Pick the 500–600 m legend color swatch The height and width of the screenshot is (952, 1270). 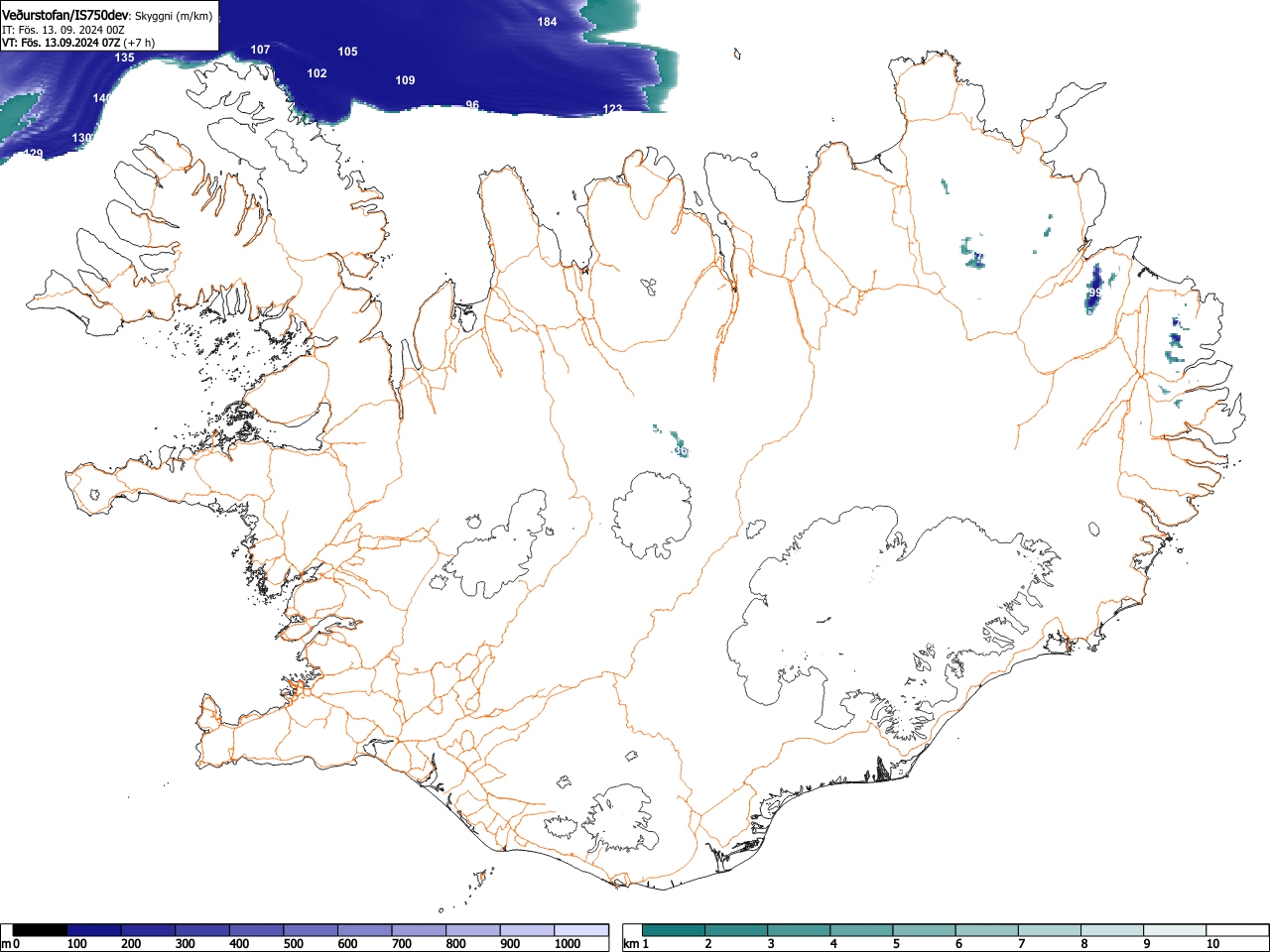(311, 930)
